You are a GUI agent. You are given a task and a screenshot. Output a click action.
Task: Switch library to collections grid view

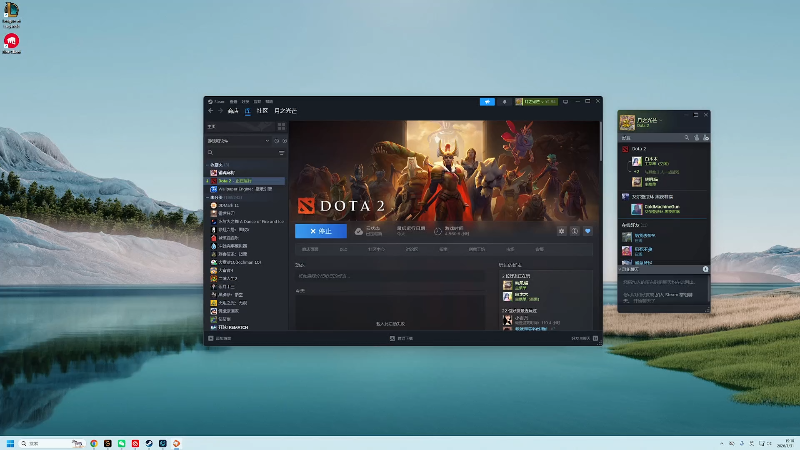pos(281,126)
